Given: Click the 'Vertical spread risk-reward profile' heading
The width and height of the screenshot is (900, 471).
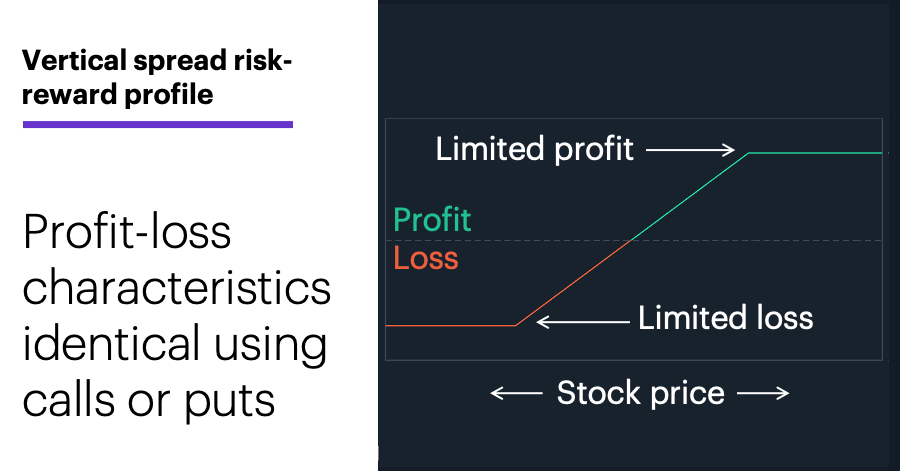Looking at the screenshot, I should [x=157, y=77].
